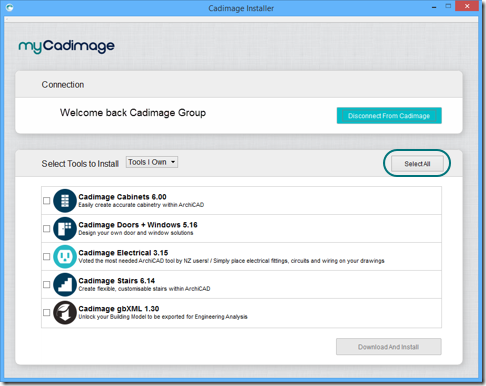486x386 pixels.
Task: Click the Select All button
Action: pos(417,164)
